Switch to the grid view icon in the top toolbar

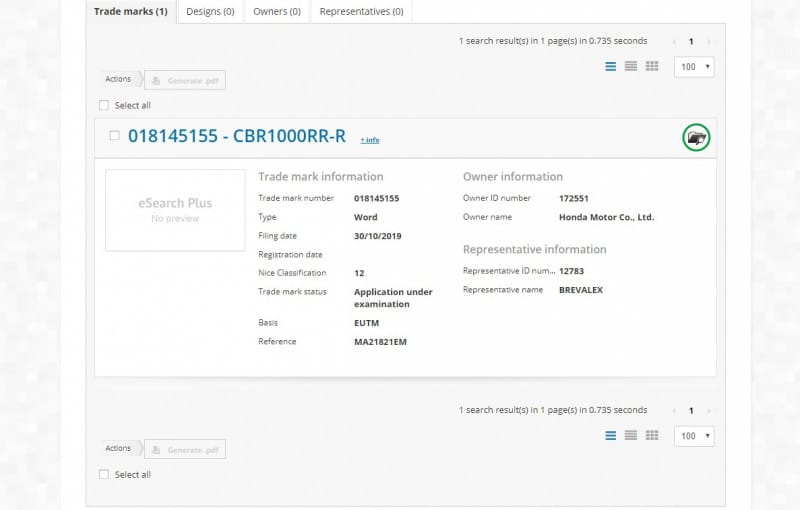pyautogui.click(x=652, y=66)
